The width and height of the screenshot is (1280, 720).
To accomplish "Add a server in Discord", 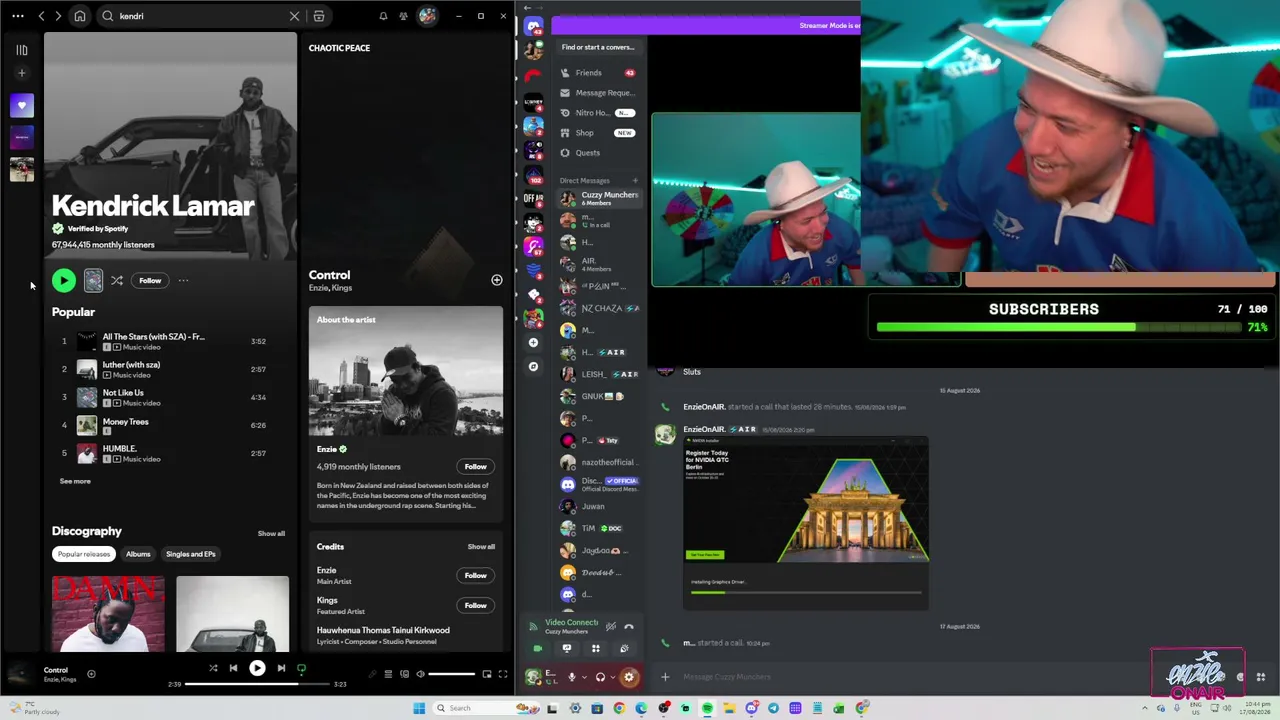I will point(533,343).
